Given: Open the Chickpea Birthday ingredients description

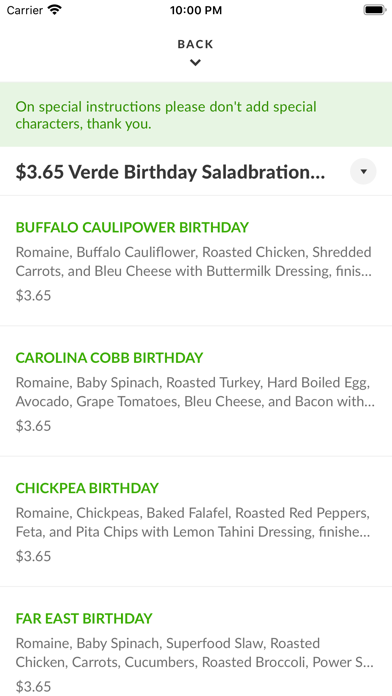Looking at the screenshot, I should [194, 522].
